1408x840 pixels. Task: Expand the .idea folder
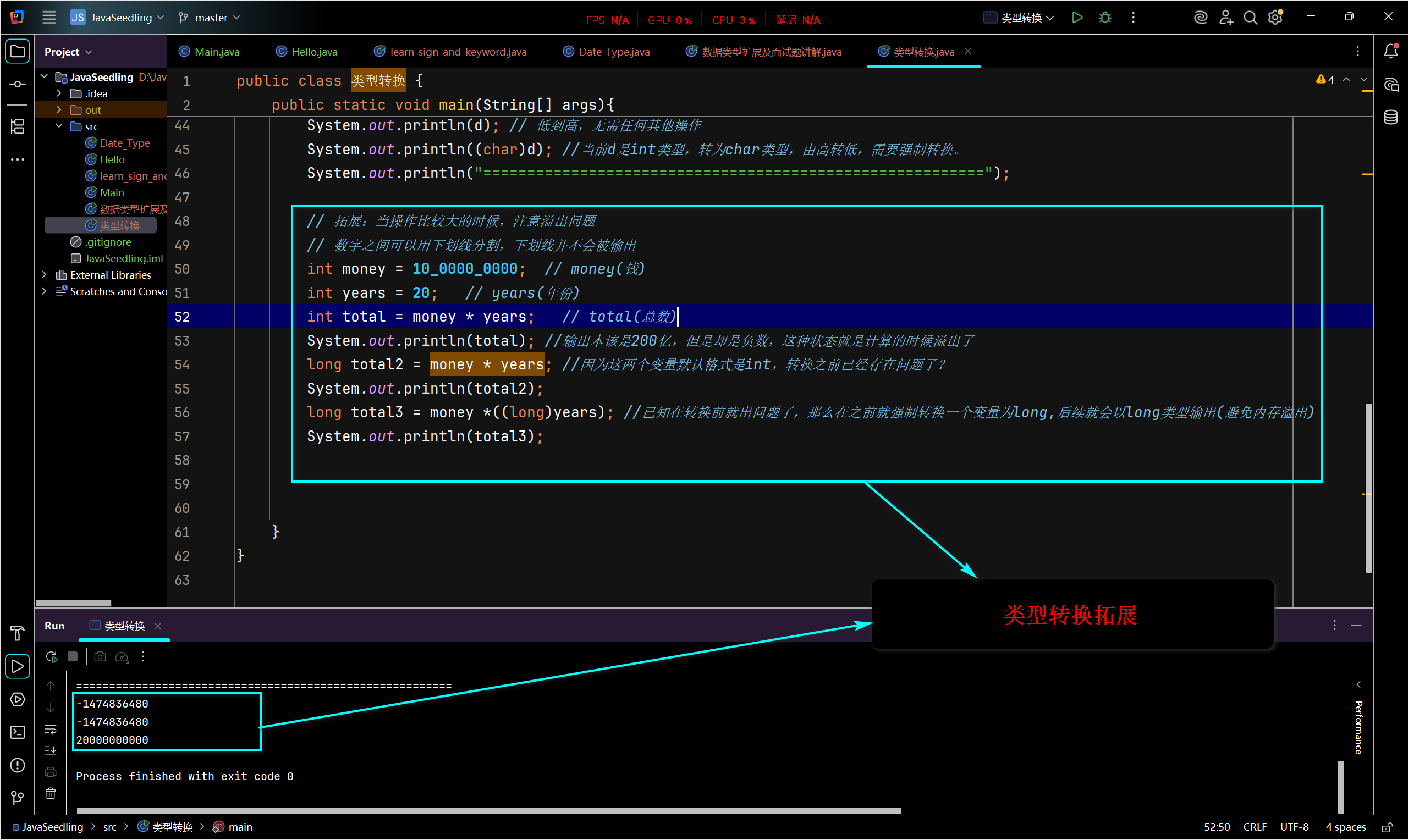(59, 93)
